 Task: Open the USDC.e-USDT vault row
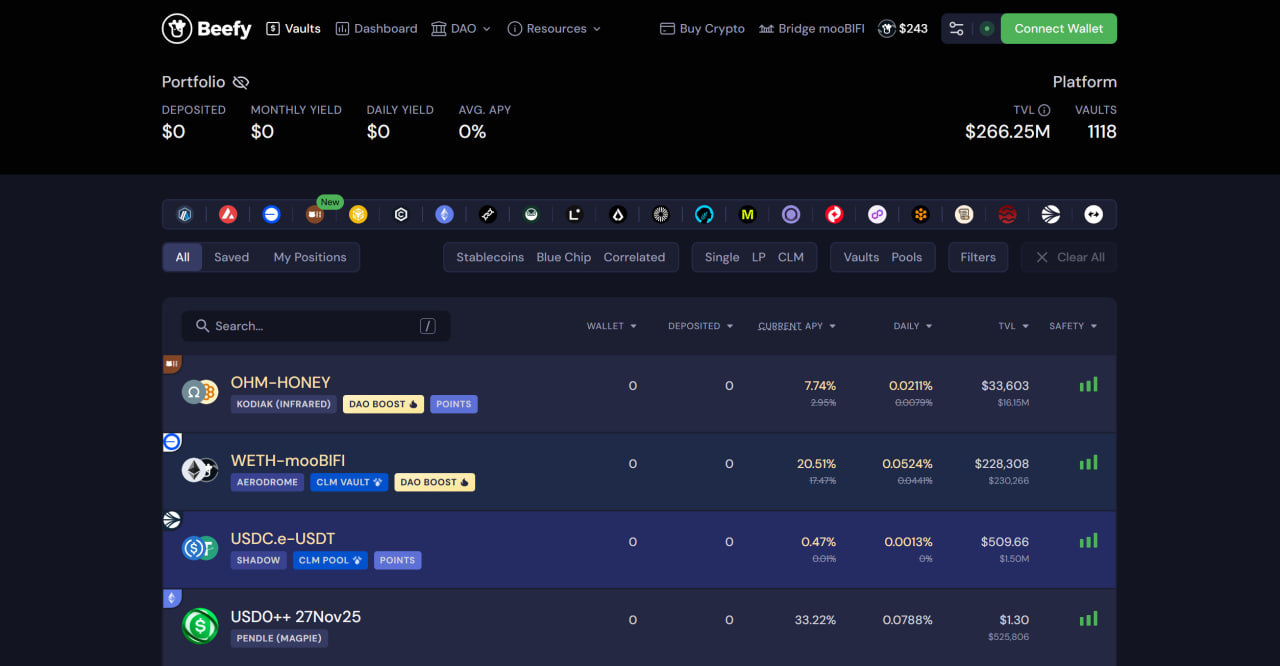(x=639, y=550)
